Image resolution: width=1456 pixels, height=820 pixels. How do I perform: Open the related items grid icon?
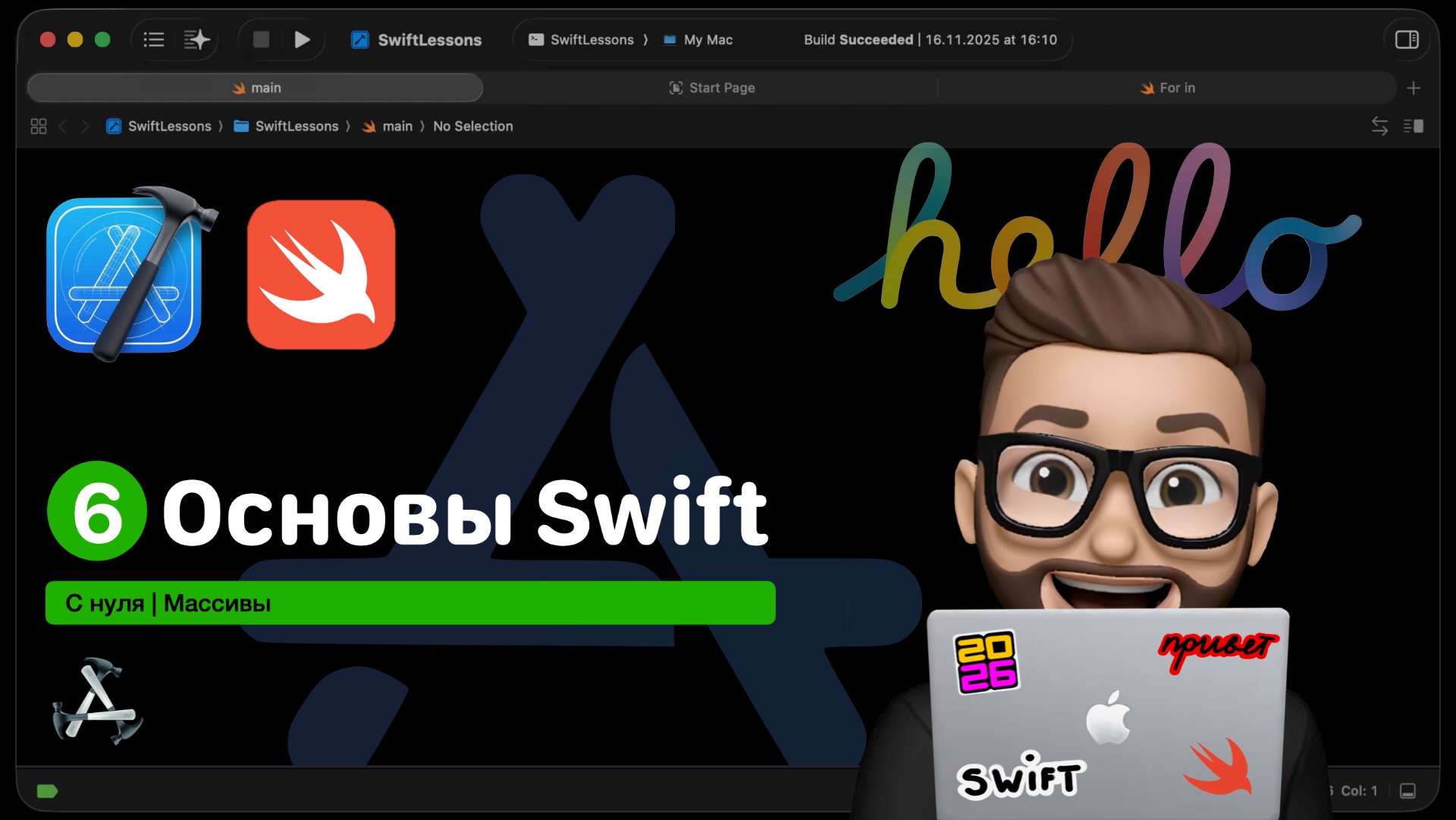coord(38,126)
